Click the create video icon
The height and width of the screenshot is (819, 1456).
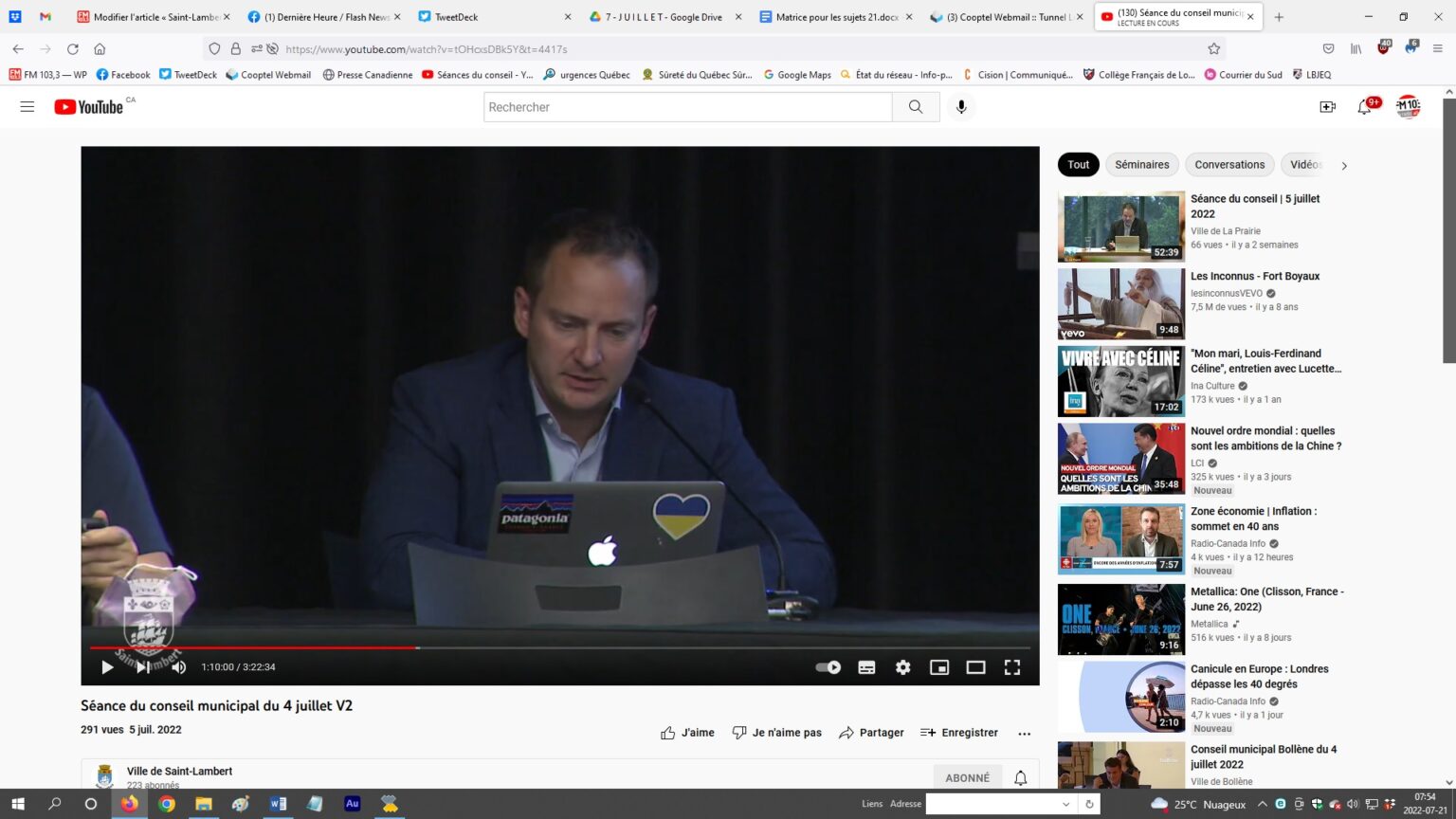[x=1327, y=107]
